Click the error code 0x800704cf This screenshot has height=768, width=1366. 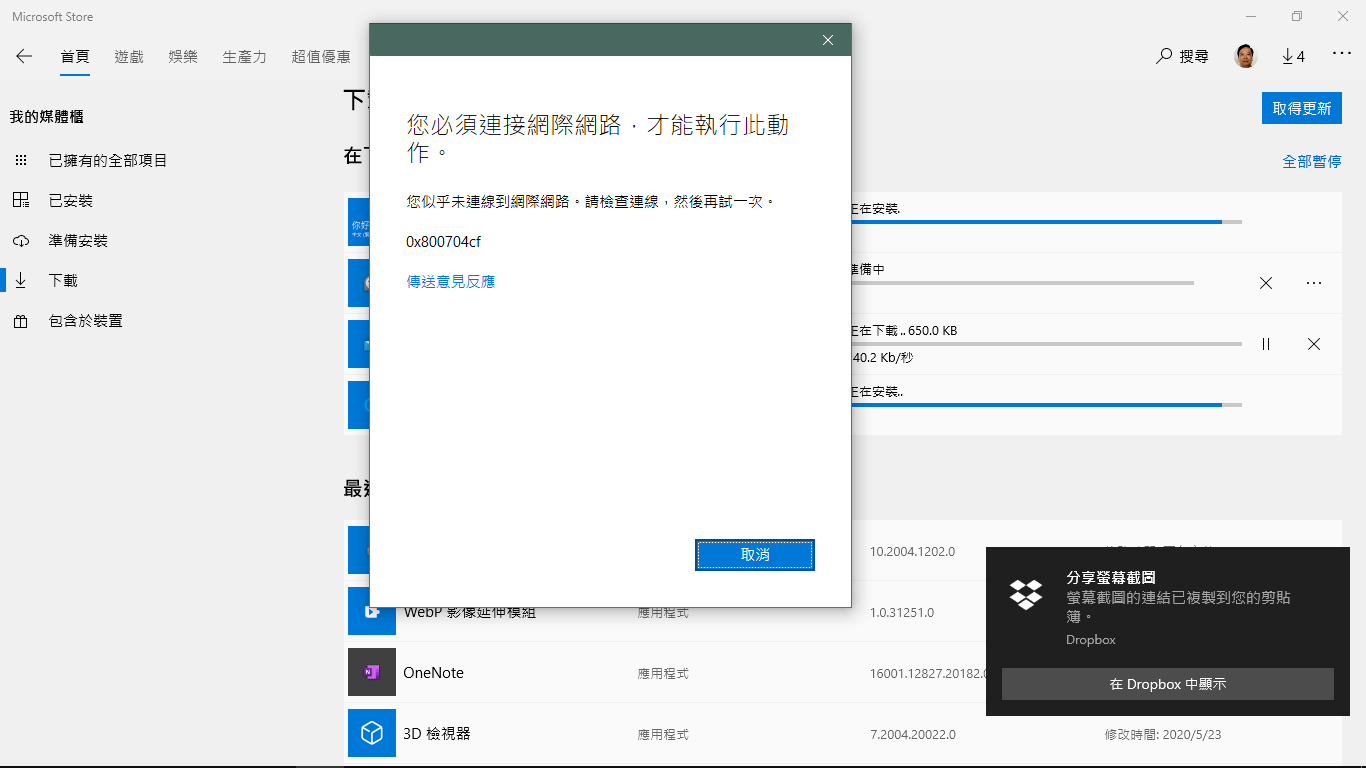(443, 242)
